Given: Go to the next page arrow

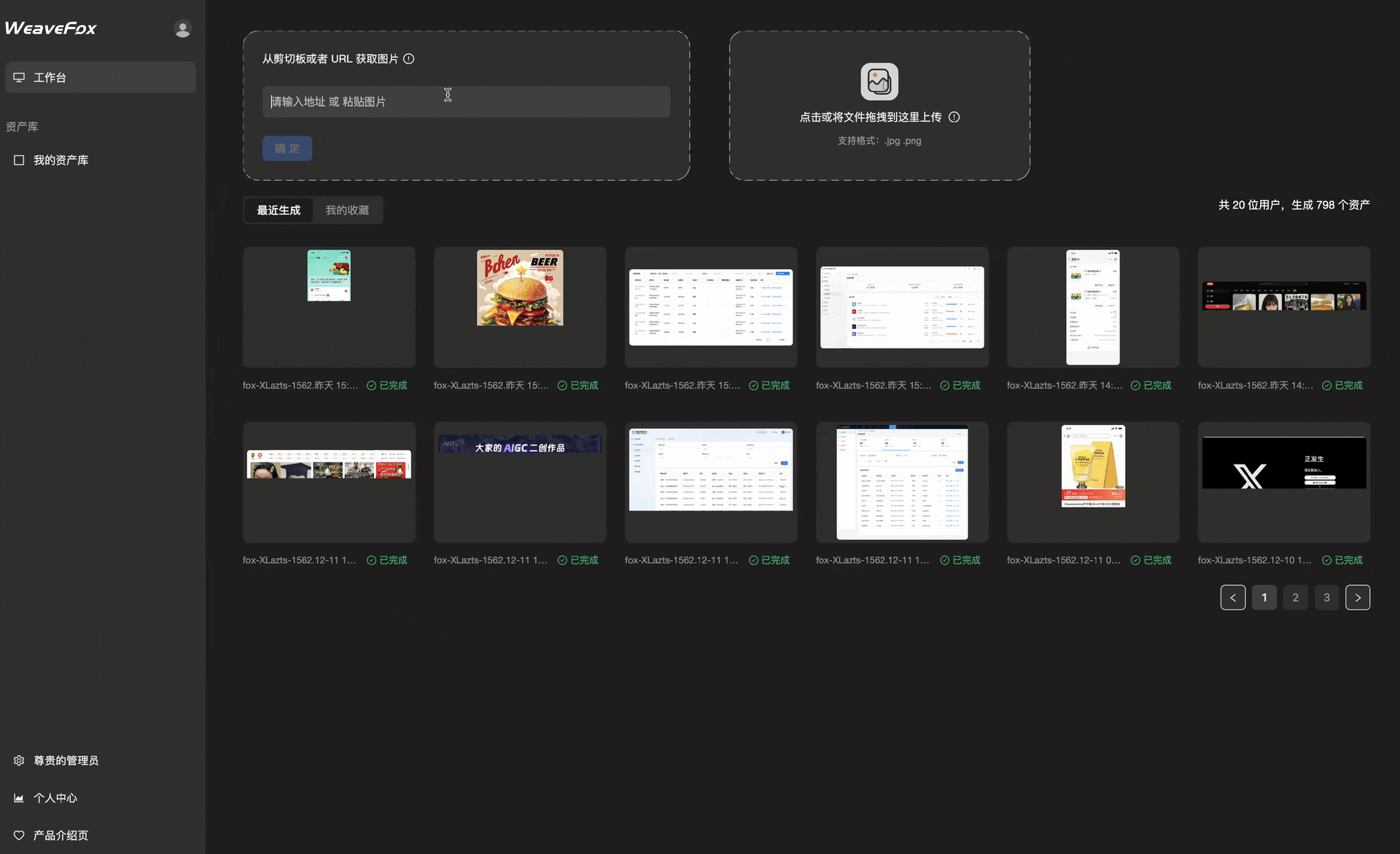Looking at the screenshot, I should 1358,597.
